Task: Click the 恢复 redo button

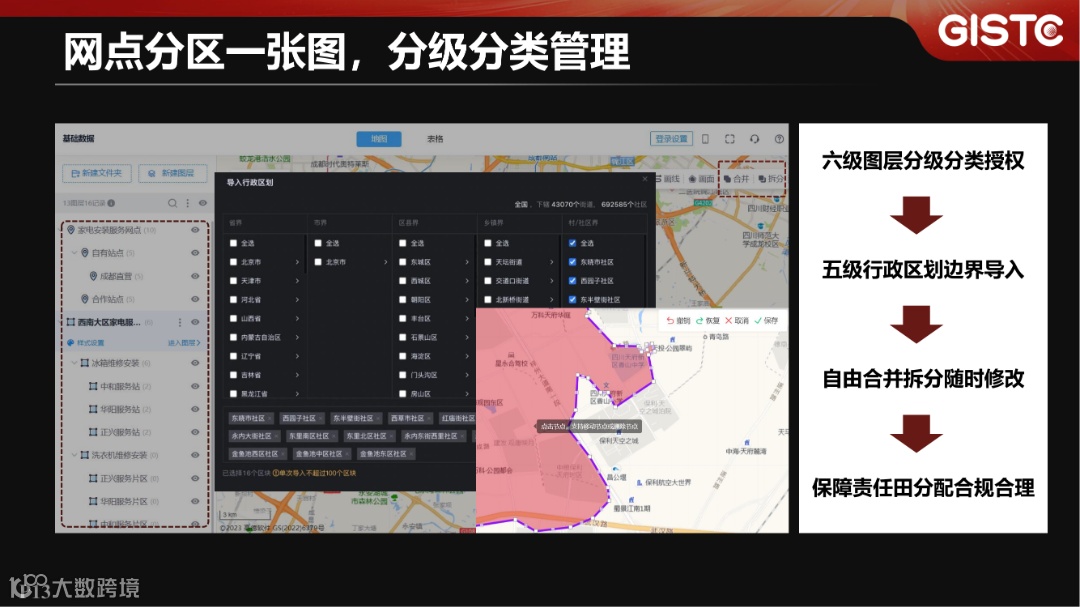Action: (707, 320)
